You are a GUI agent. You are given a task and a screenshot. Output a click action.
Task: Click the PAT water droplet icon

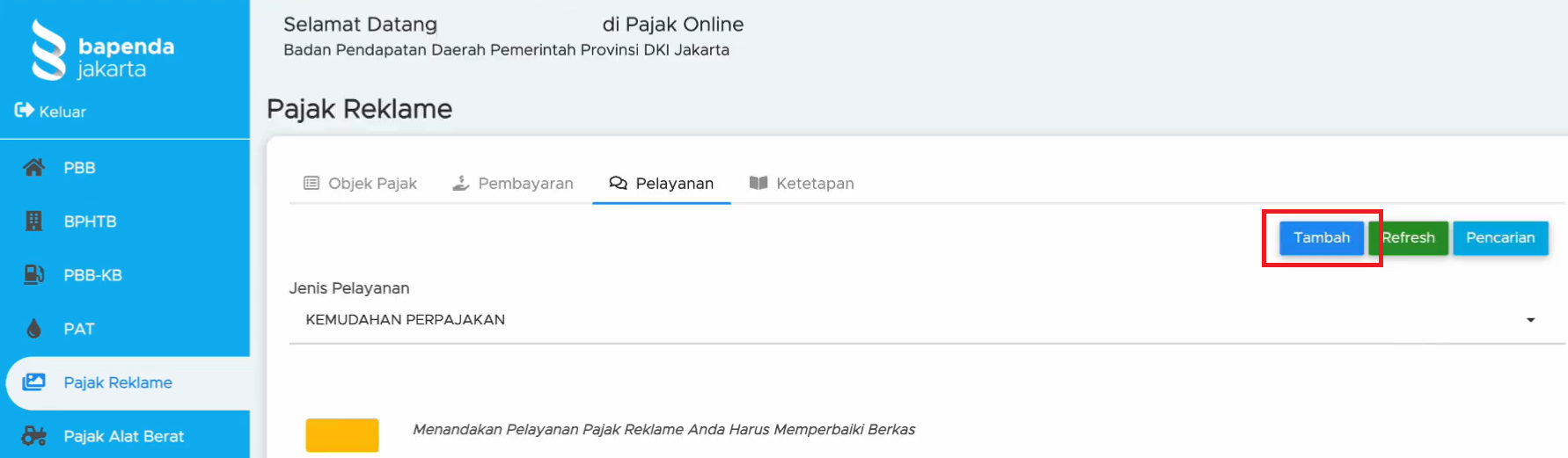pos(33,329)
